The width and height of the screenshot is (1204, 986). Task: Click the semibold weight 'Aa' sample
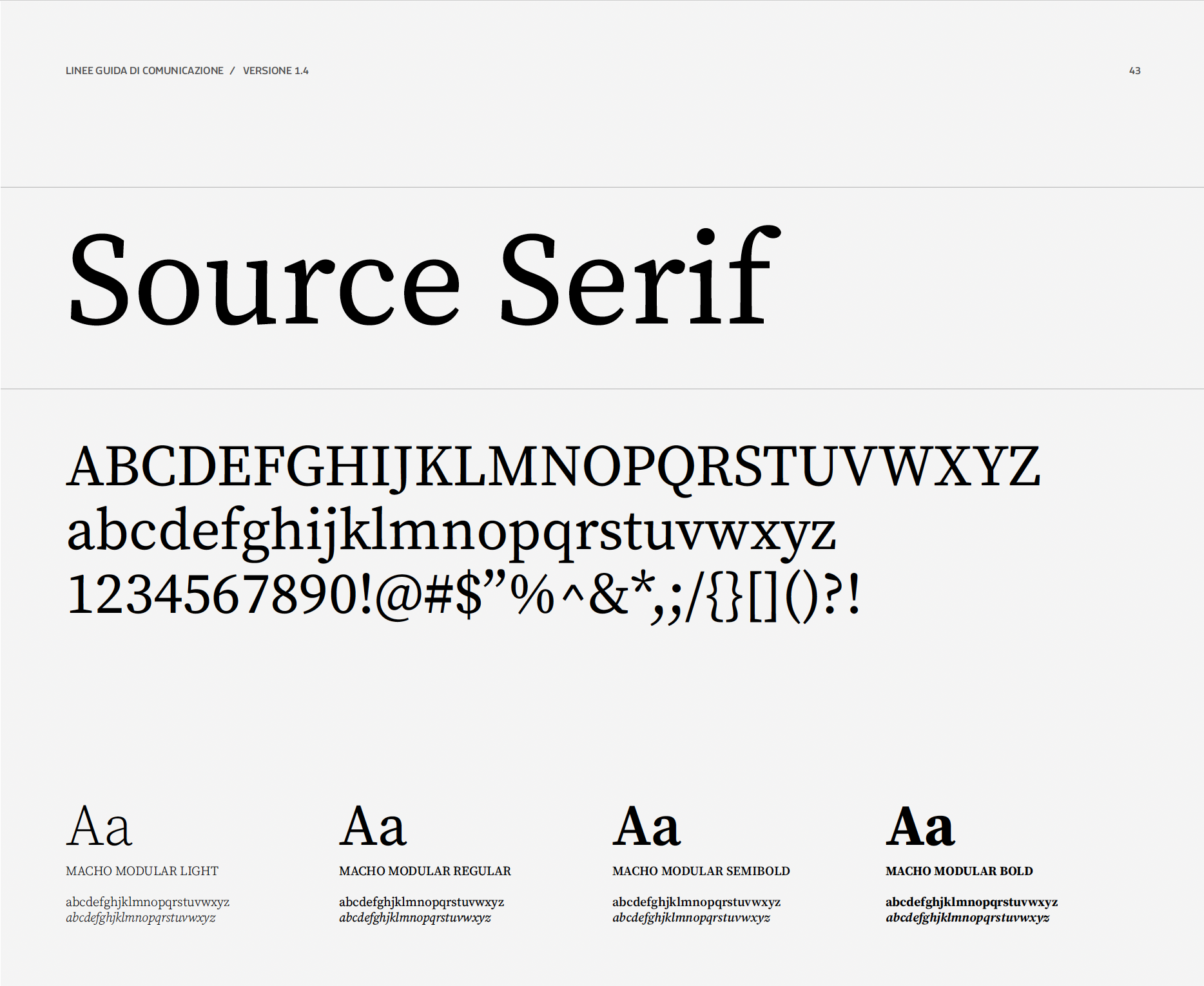coord(646,826)
